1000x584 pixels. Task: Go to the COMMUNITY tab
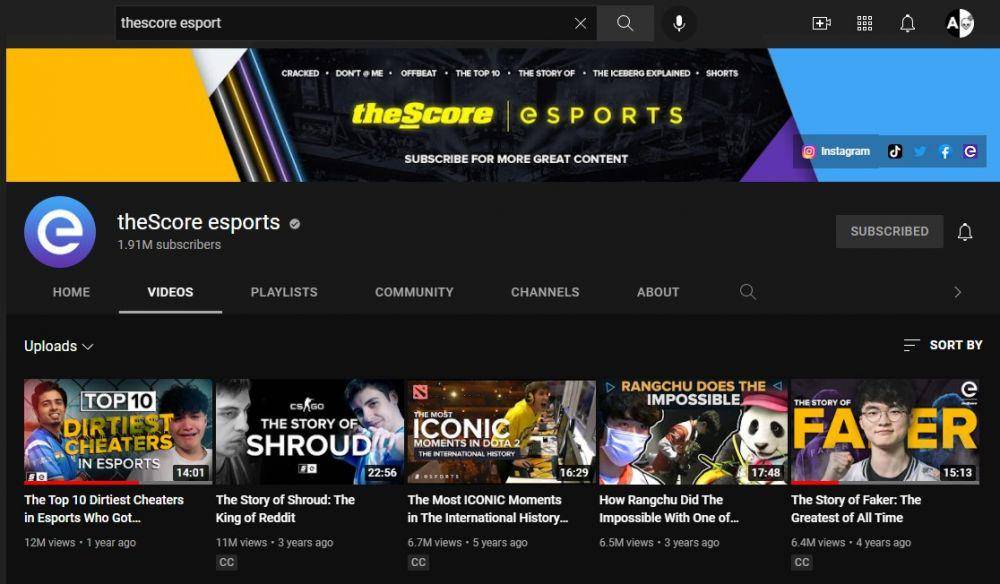(414, 292)
